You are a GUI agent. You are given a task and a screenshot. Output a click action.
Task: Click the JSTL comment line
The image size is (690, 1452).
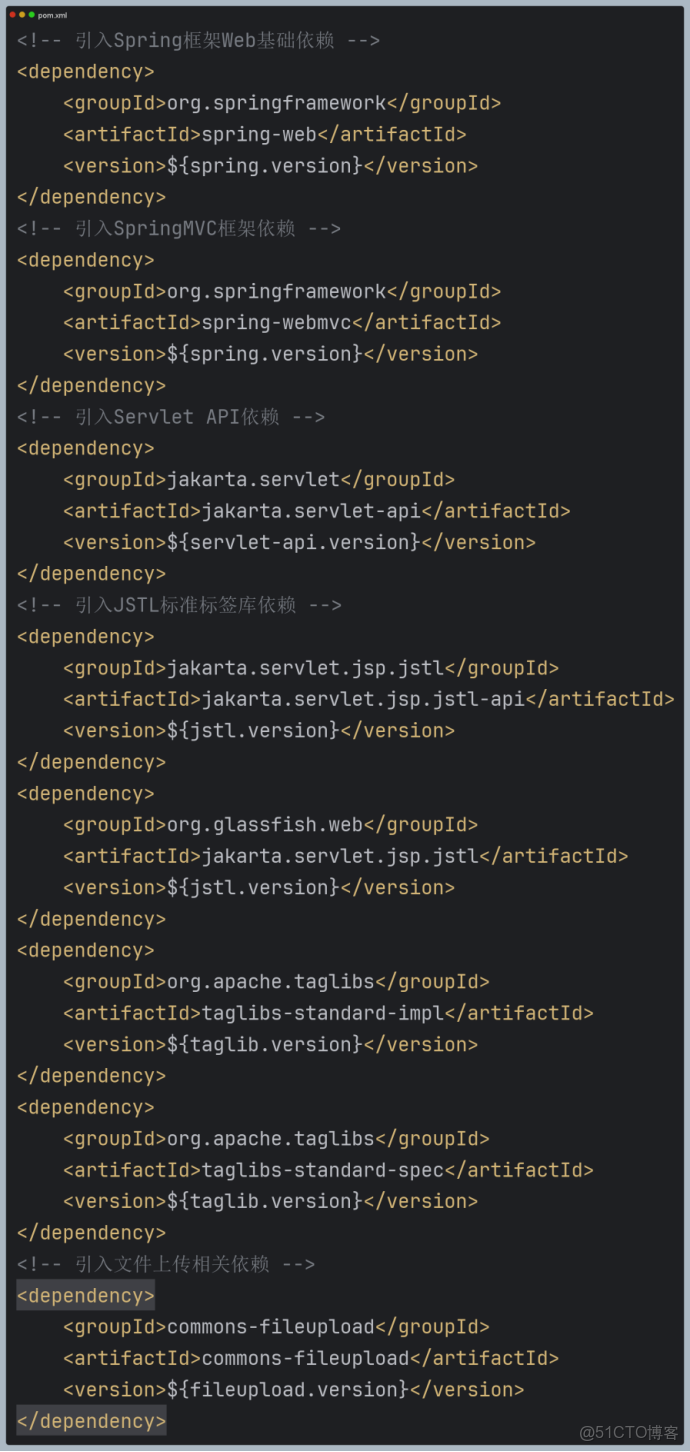click(x=179, y=605)
